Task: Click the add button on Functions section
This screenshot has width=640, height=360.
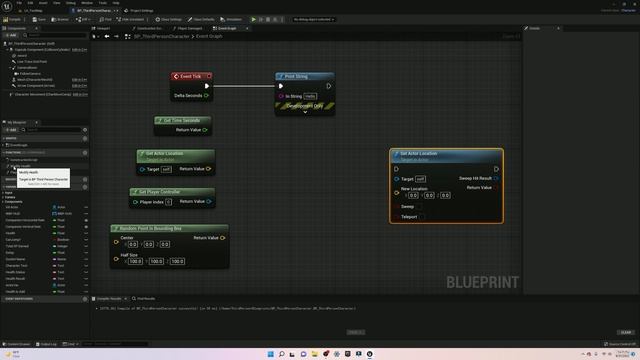Action: (85, 153)
